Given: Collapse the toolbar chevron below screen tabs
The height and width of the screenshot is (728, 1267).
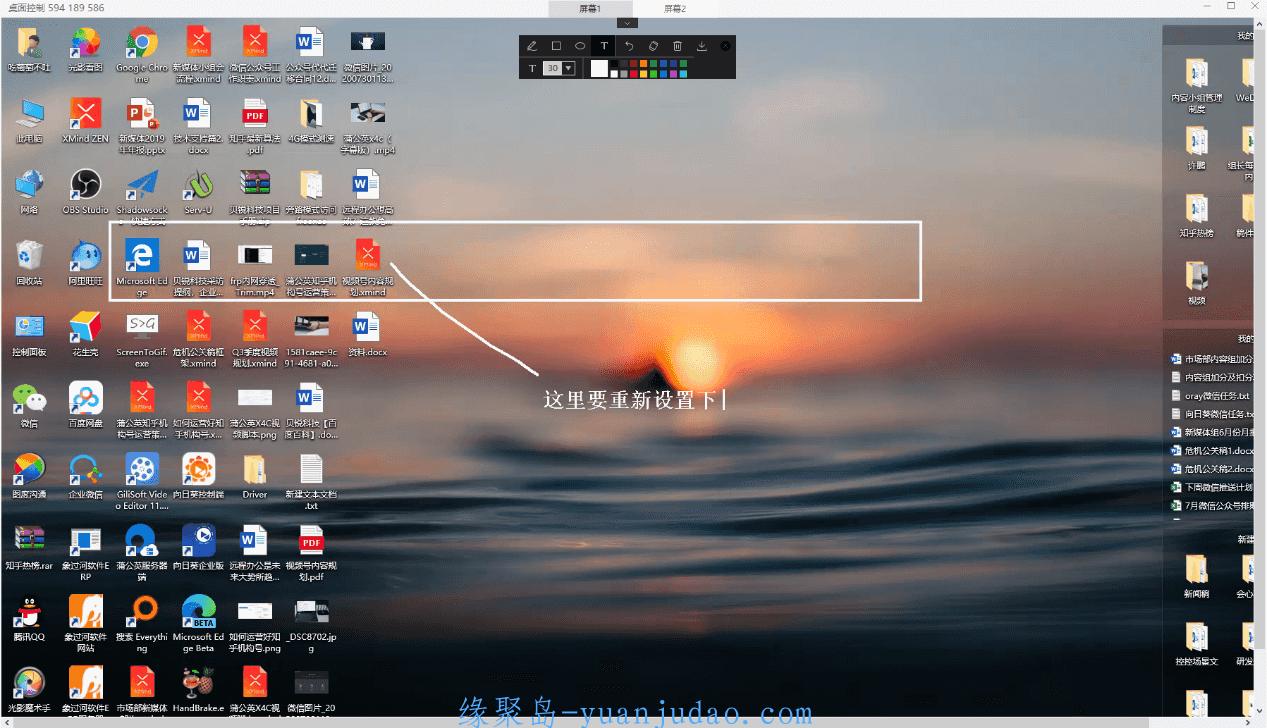Looking at the screenshot, I should (x=626, y=23).
